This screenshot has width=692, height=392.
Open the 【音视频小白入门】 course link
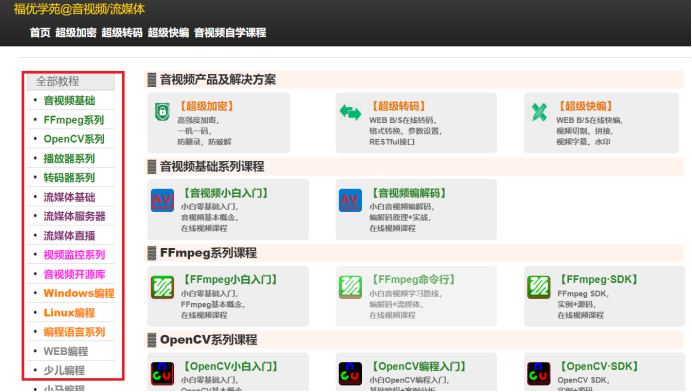(x=226, y=193)
